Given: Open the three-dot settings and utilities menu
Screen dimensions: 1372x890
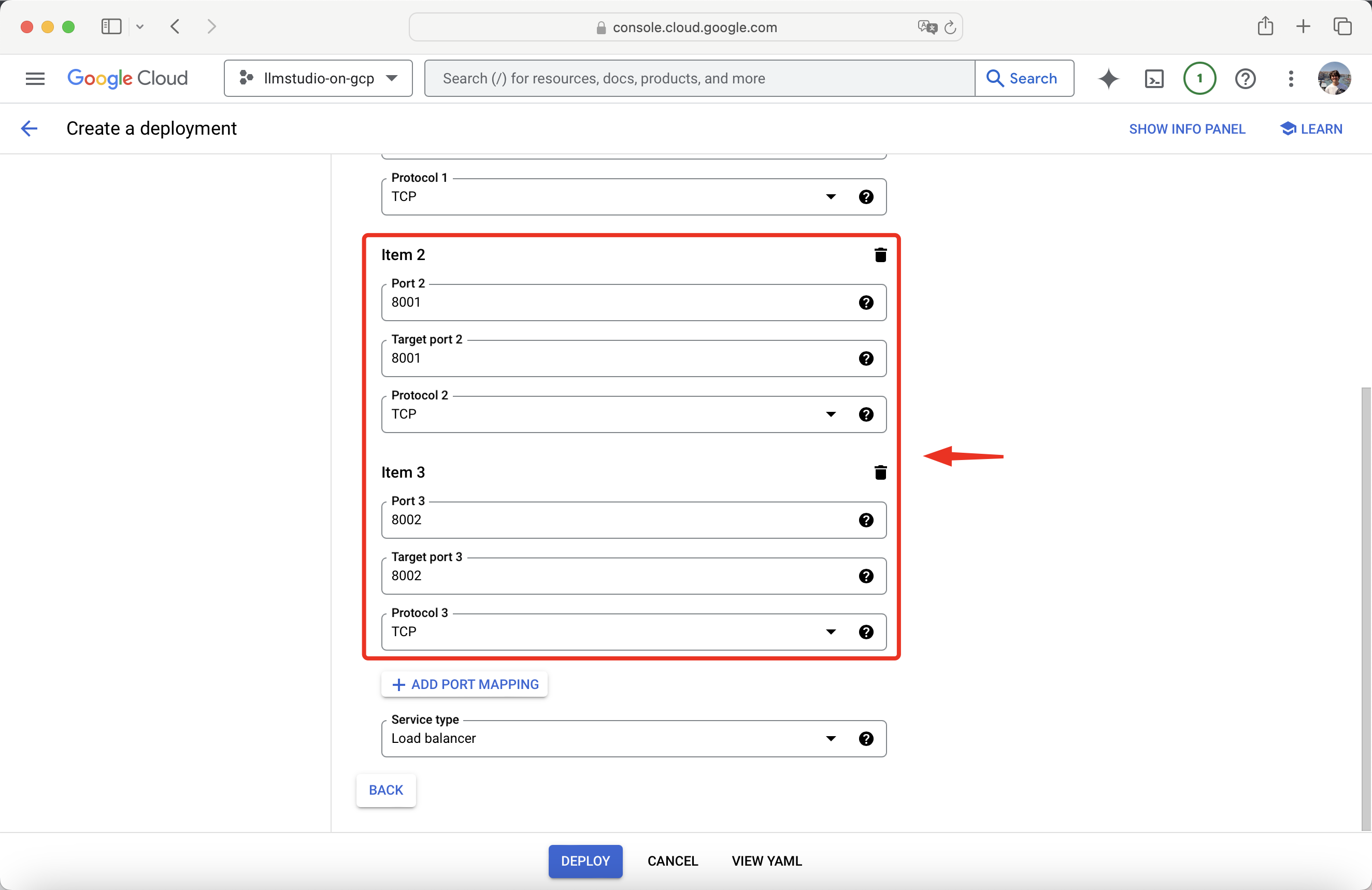Looking at the screenshot, I should click(x=1291, y=78).
